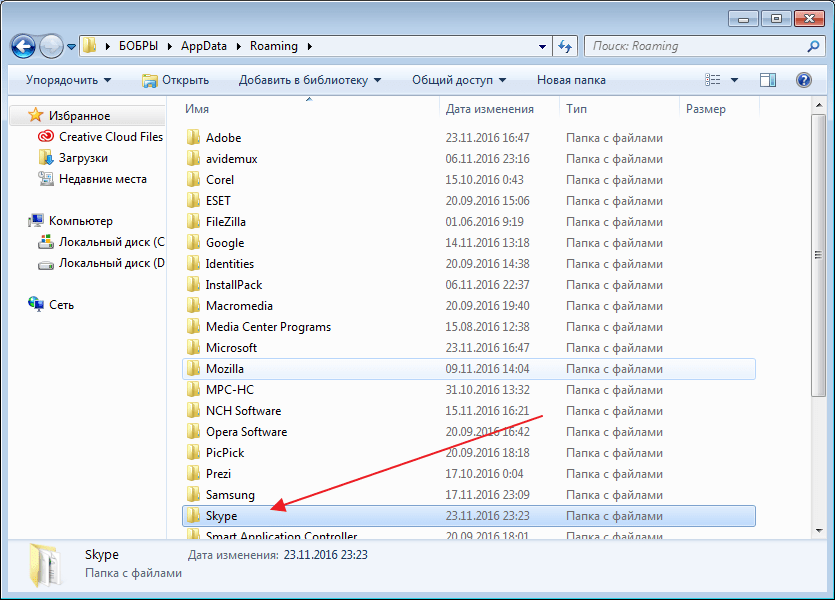Click the Refresh button beside address bar
The height and width of the screenshot is (600, 835).
[565, 46]
